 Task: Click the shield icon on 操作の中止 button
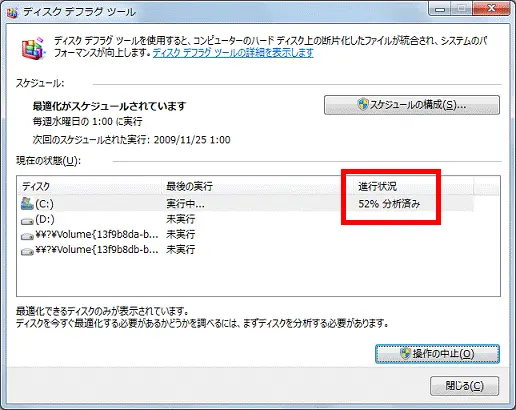pos(405,353)
